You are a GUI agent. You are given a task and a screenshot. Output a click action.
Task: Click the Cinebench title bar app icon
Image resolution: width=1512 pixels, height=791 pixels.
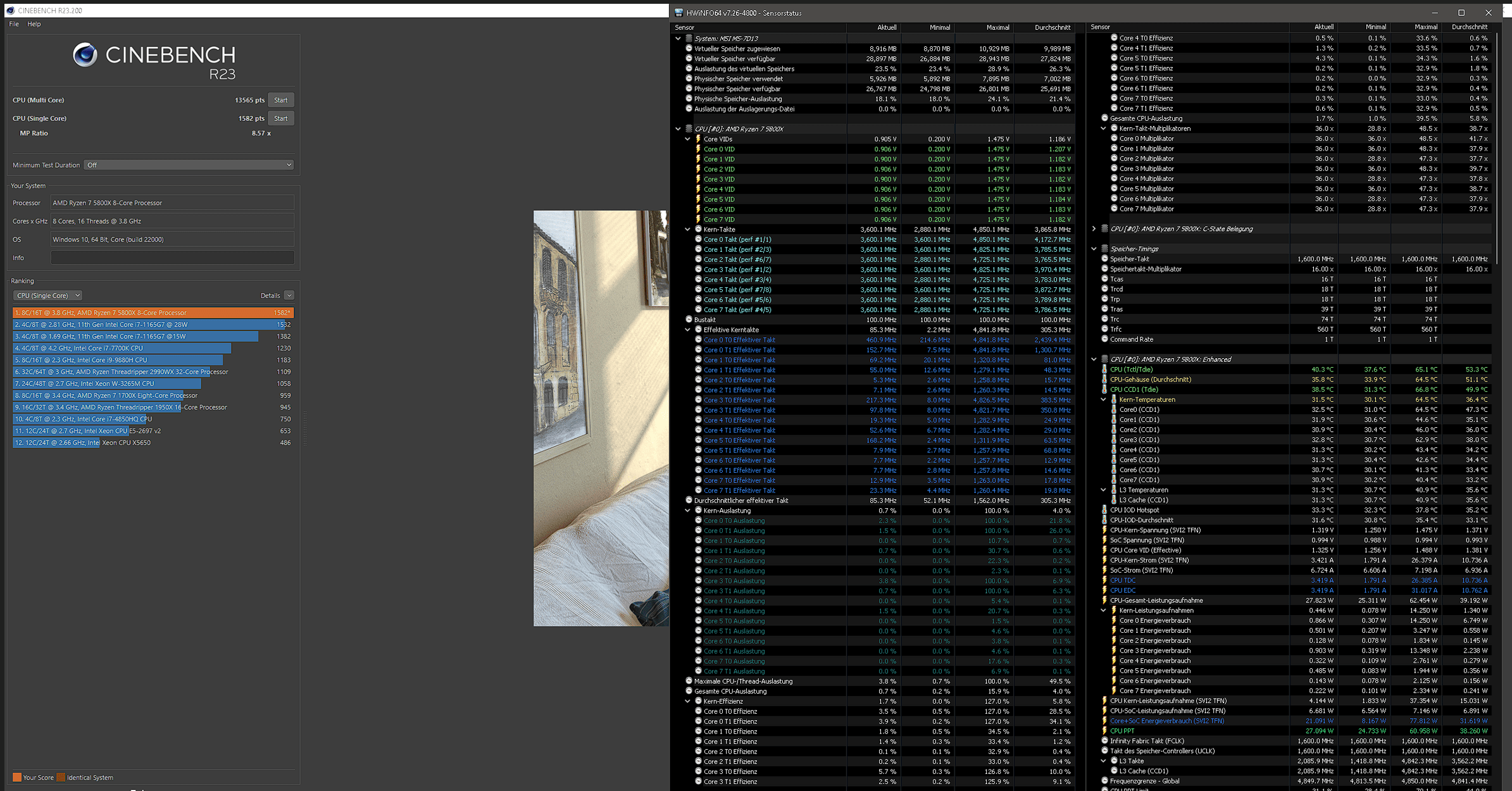11,11
